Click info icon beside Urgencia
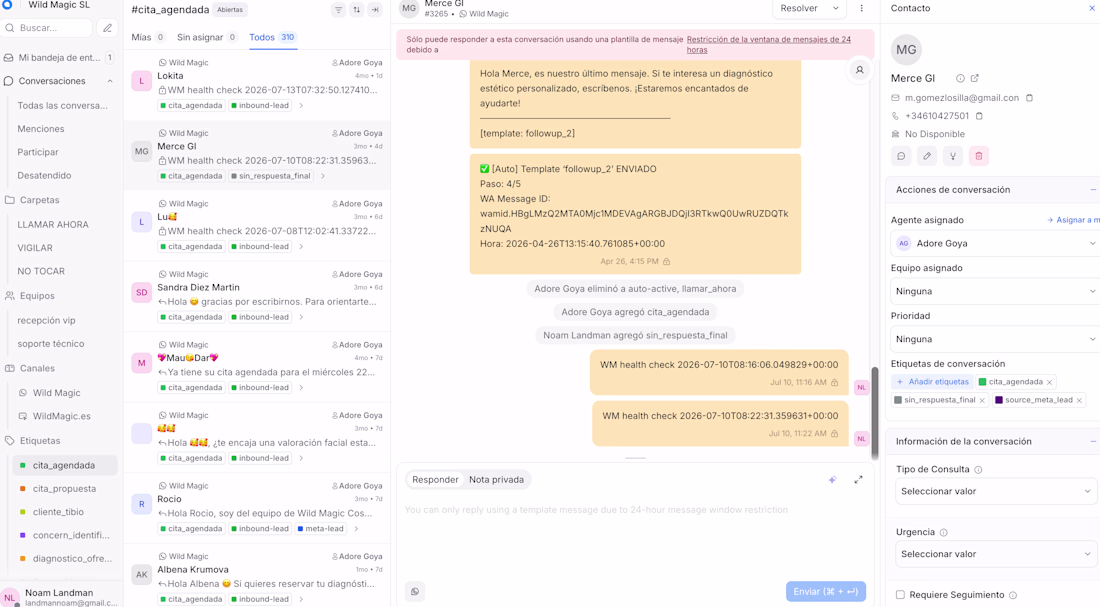Image resolution: width=1100 pixels, height=607 pixels. pyautogui.click(x=944, y=533)
